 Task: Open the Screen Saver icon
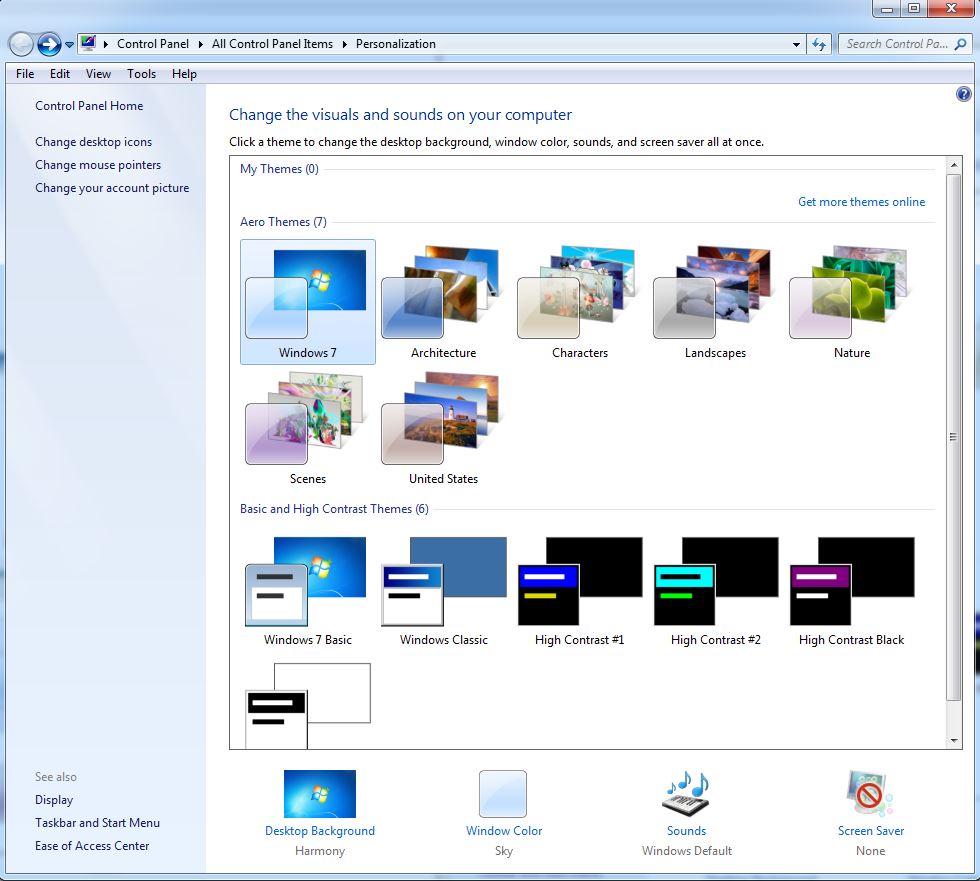click(x=870, y=794)
